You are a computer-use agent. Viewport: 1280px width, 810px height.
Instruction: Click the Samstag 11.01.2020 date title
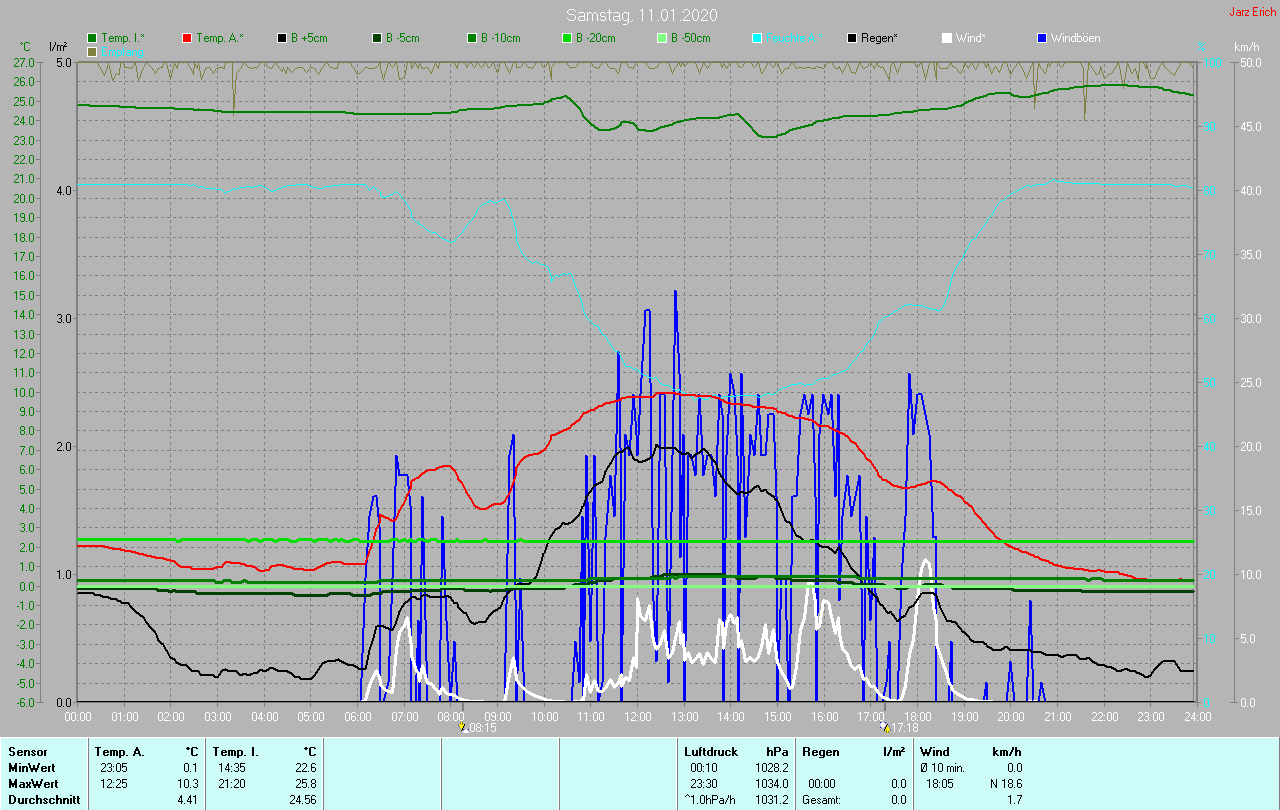coord(640,15)
